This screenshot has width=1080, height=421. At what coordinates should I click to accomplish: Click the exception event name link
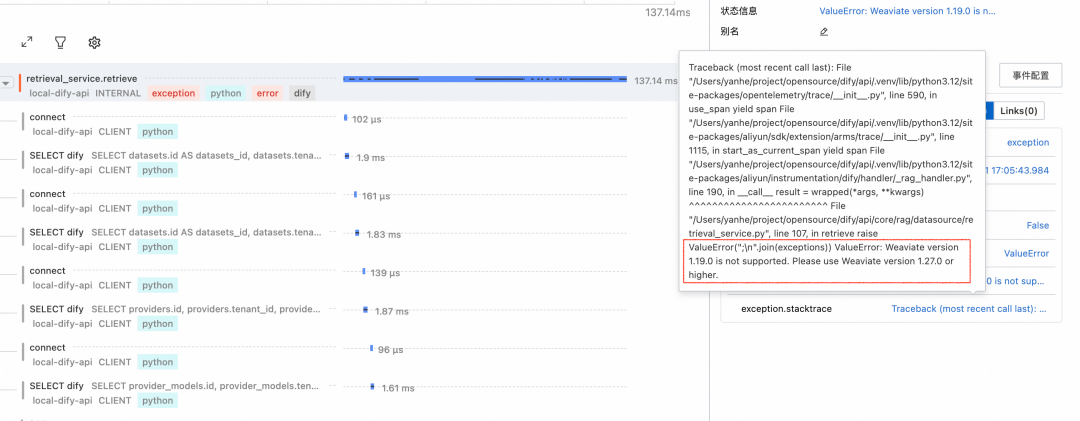(1027, 143)
